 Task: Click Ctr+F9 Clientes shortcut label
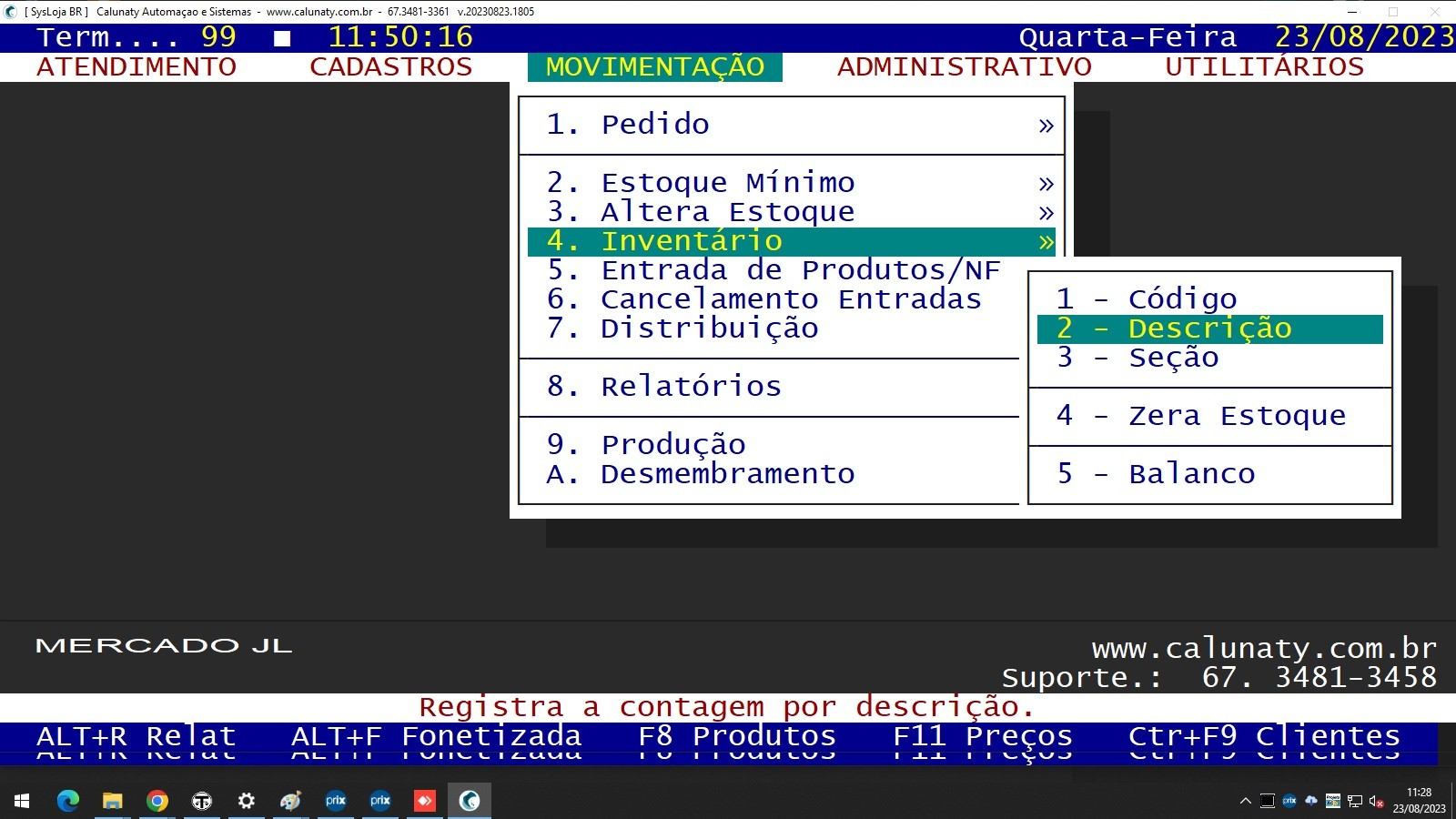pos(1263,736)
